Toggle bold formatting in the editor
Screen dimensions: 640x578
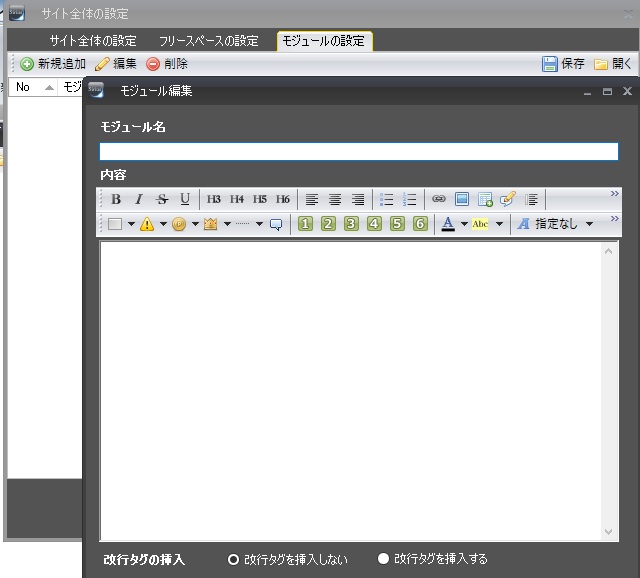tap(116, 199)
